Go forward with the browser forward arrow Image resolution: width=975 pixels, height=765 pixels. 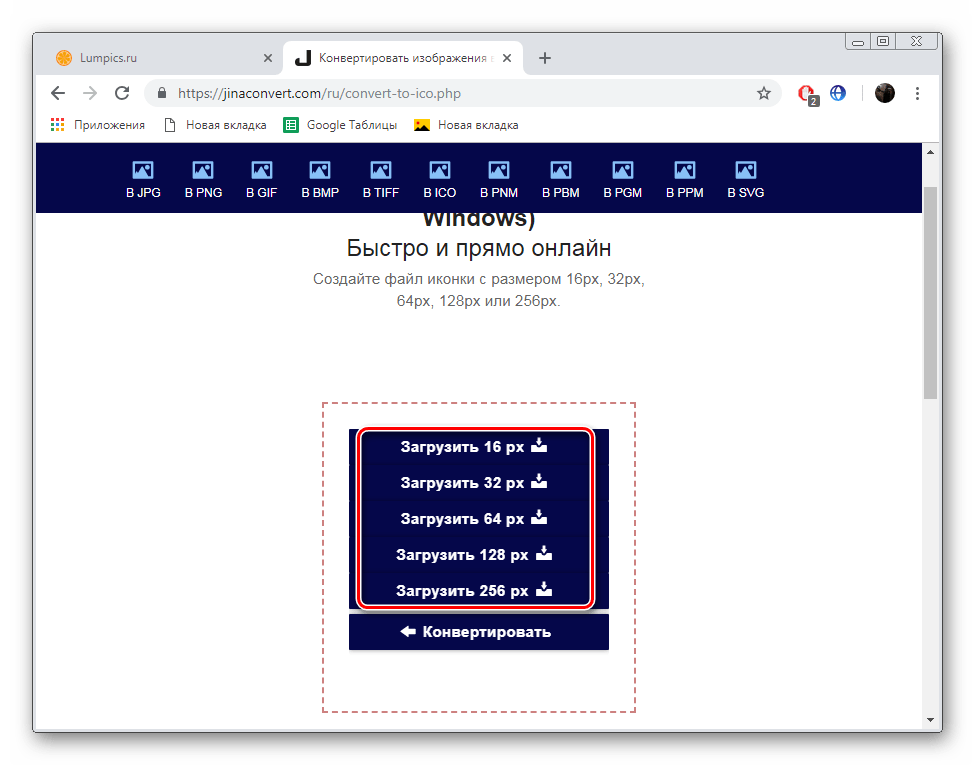point(90,93)
